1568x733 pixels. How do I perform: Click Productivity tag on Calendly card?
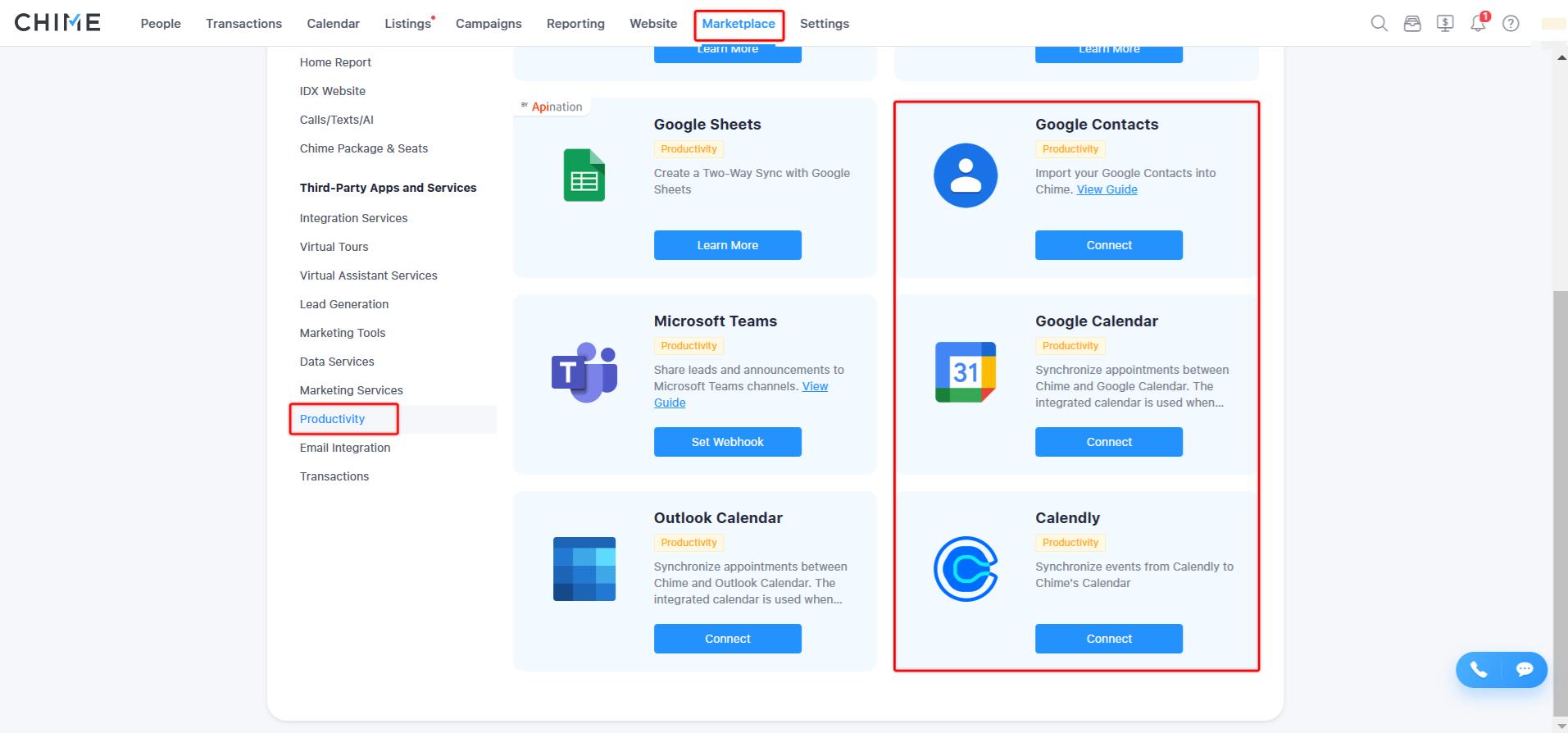[x=1070, y=543]
